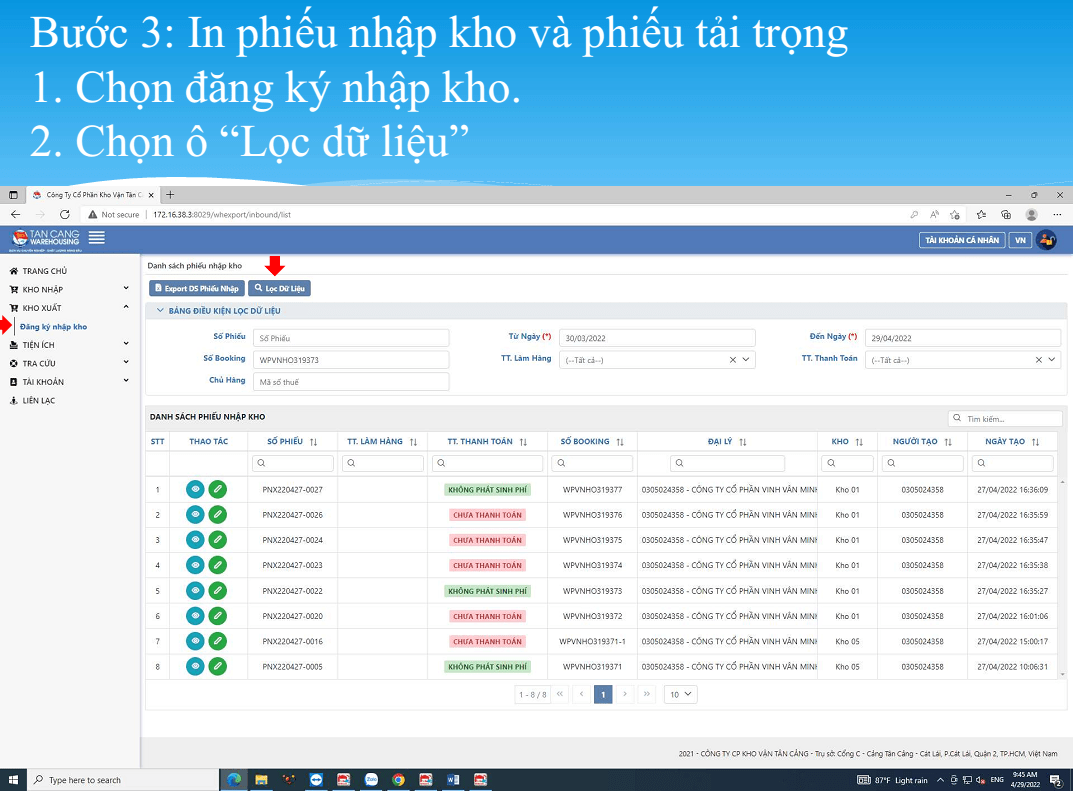
Task: Open the user avatar icon in header
Action: [1046, 240]
